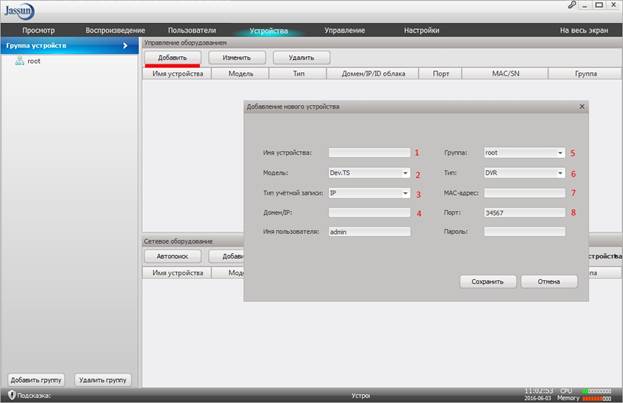The height and width of the screenshot is (403, 623).
Task: Click the Имя пользователя field with admin
Action: click(369, 232)
